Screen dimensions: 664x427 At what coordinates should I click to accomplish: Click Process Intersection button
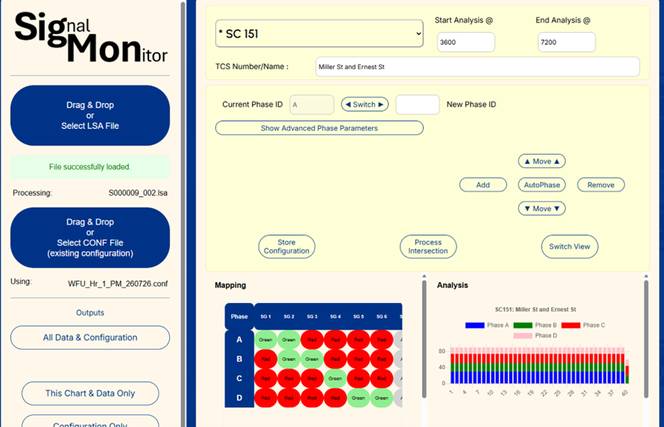[428, 247]
